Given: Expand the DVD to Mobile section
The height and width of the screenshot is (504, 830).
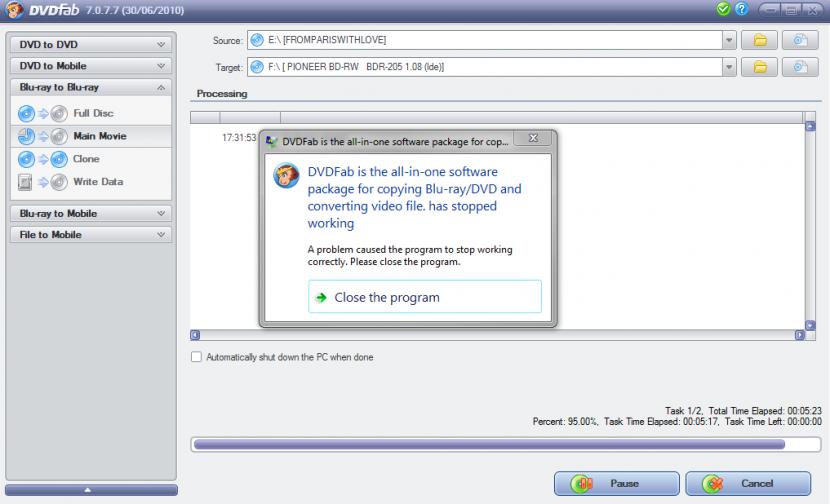Looking at the screenshot, I should tap(91, 66).
